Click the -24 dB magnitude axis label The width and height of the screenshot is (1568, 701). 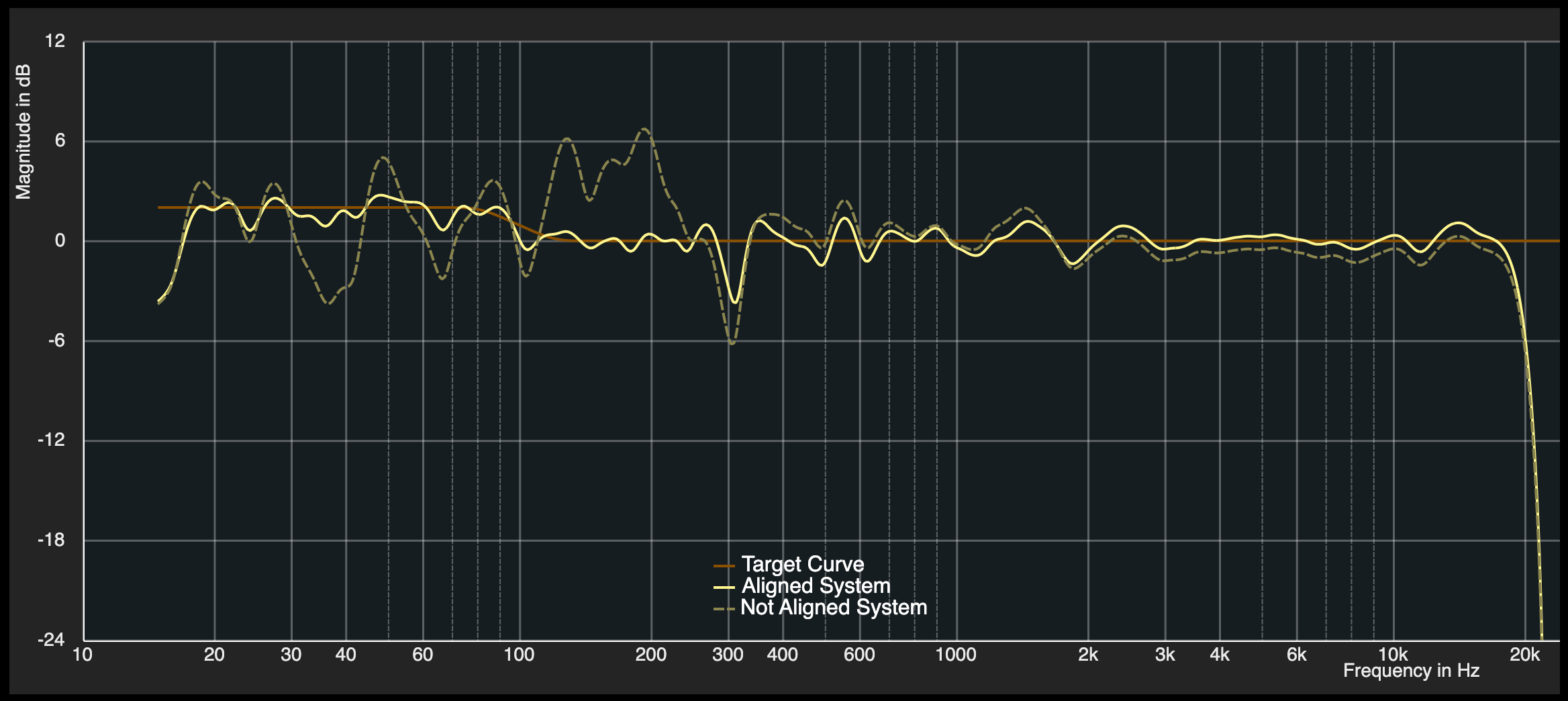point(52,640)
